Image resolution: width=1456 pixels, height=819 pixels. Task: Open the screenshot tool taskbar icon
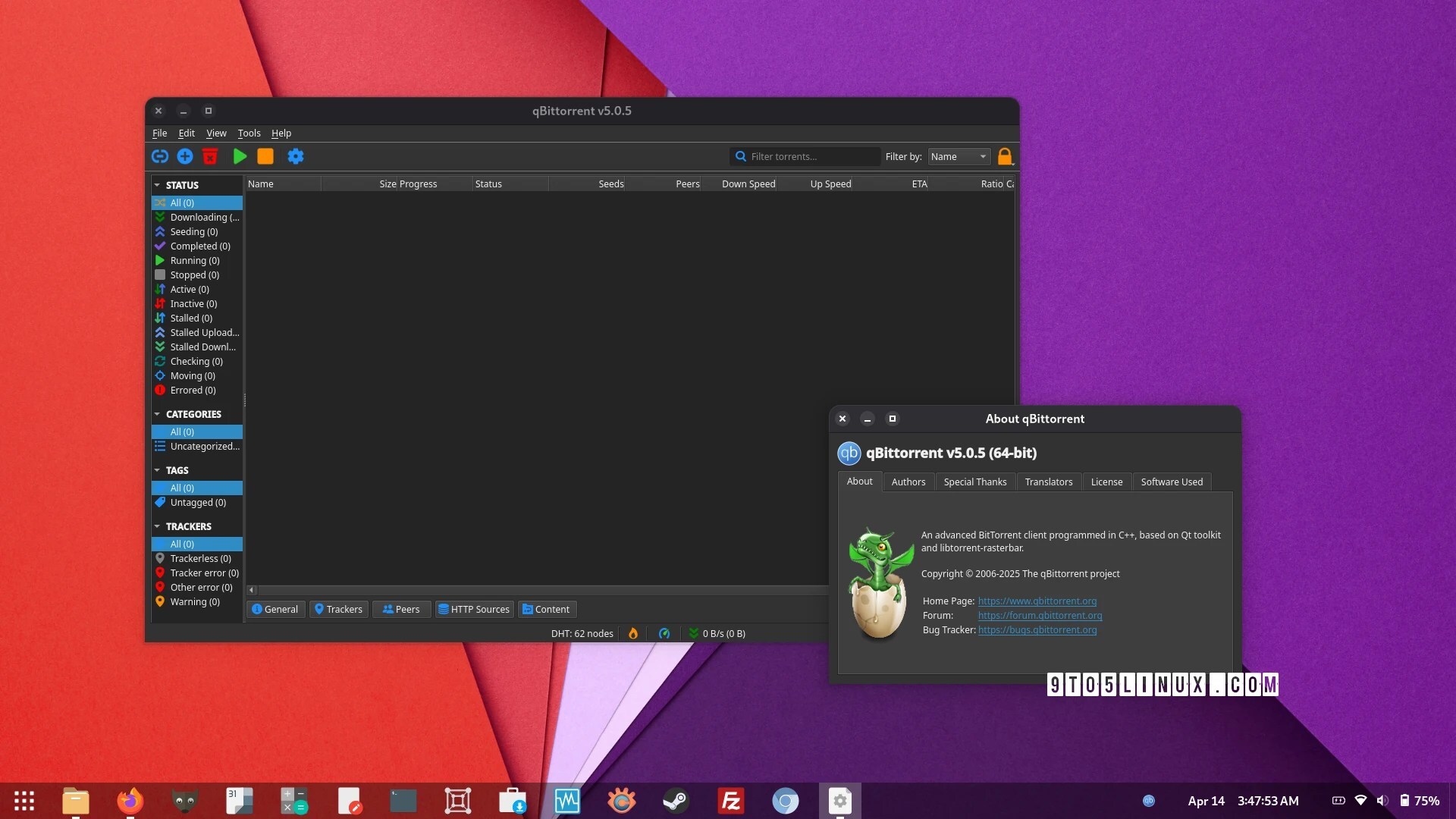[457, 801]
